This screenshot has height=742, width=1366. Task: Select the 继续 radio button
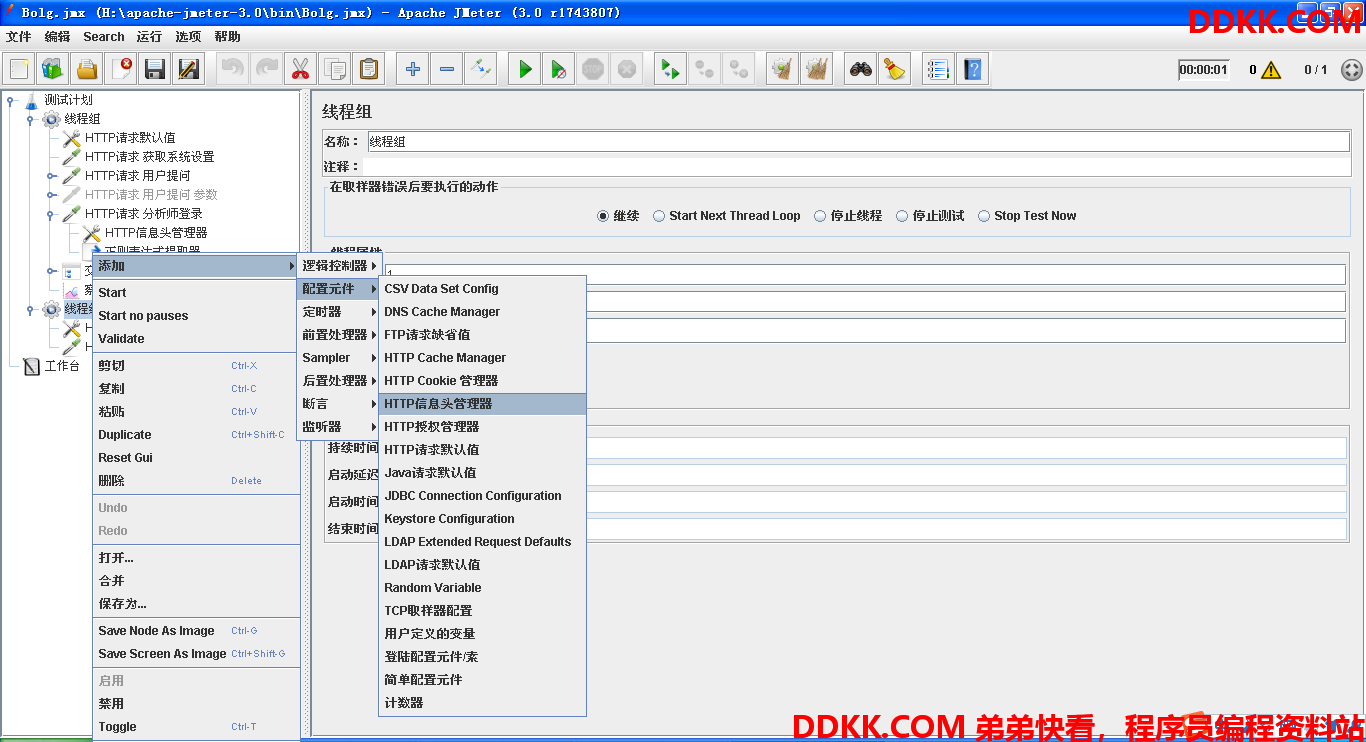(603, 216)
